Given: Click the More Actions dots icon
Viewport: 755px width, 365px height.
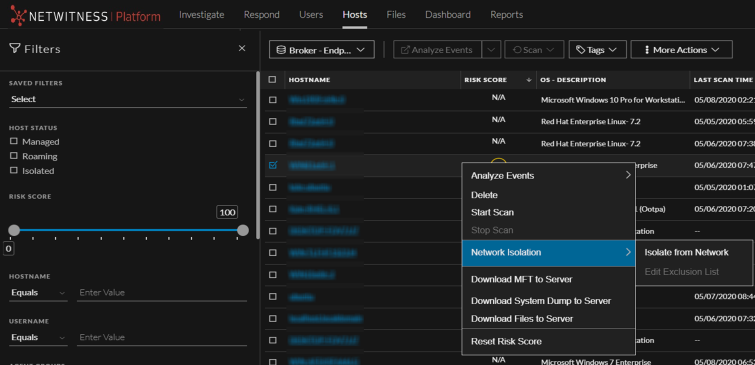Looking at the screenshot, I should point(647,50).
